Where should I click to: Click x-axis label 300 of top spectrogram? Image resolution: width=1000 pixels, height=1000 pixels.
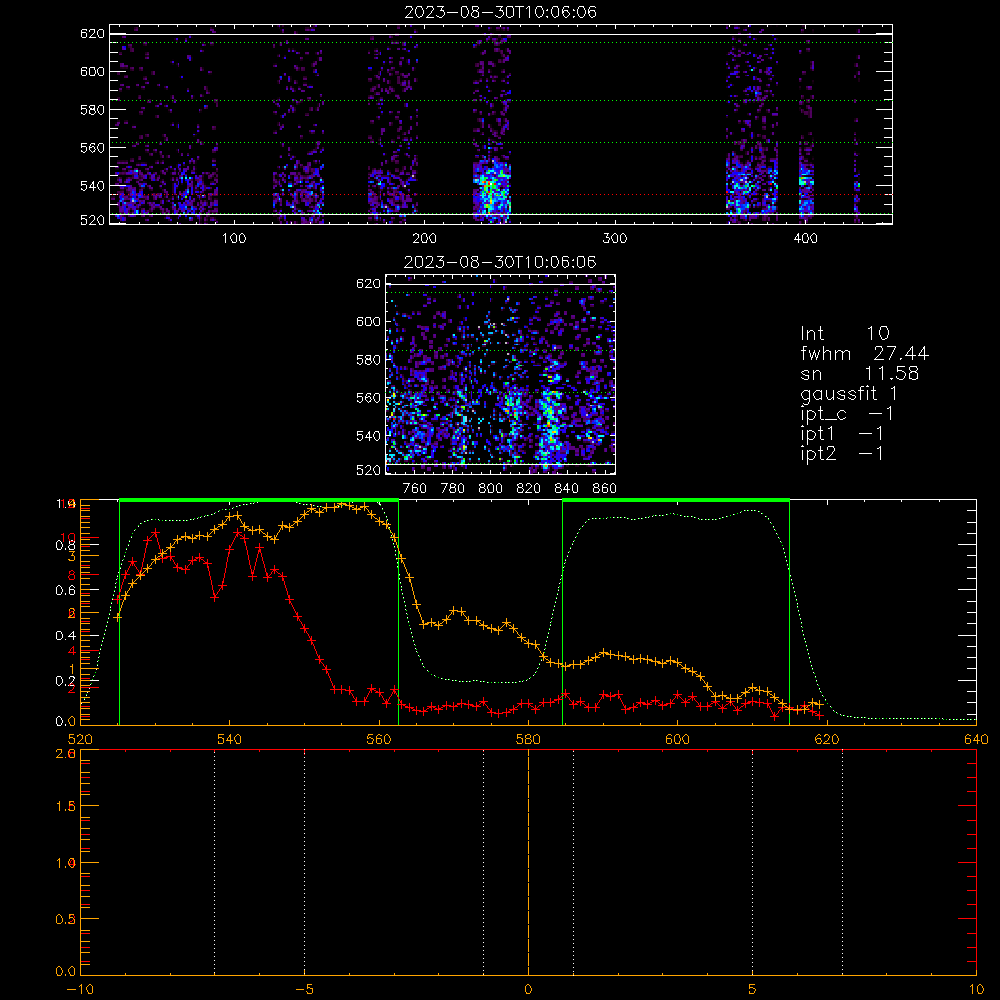614,239
